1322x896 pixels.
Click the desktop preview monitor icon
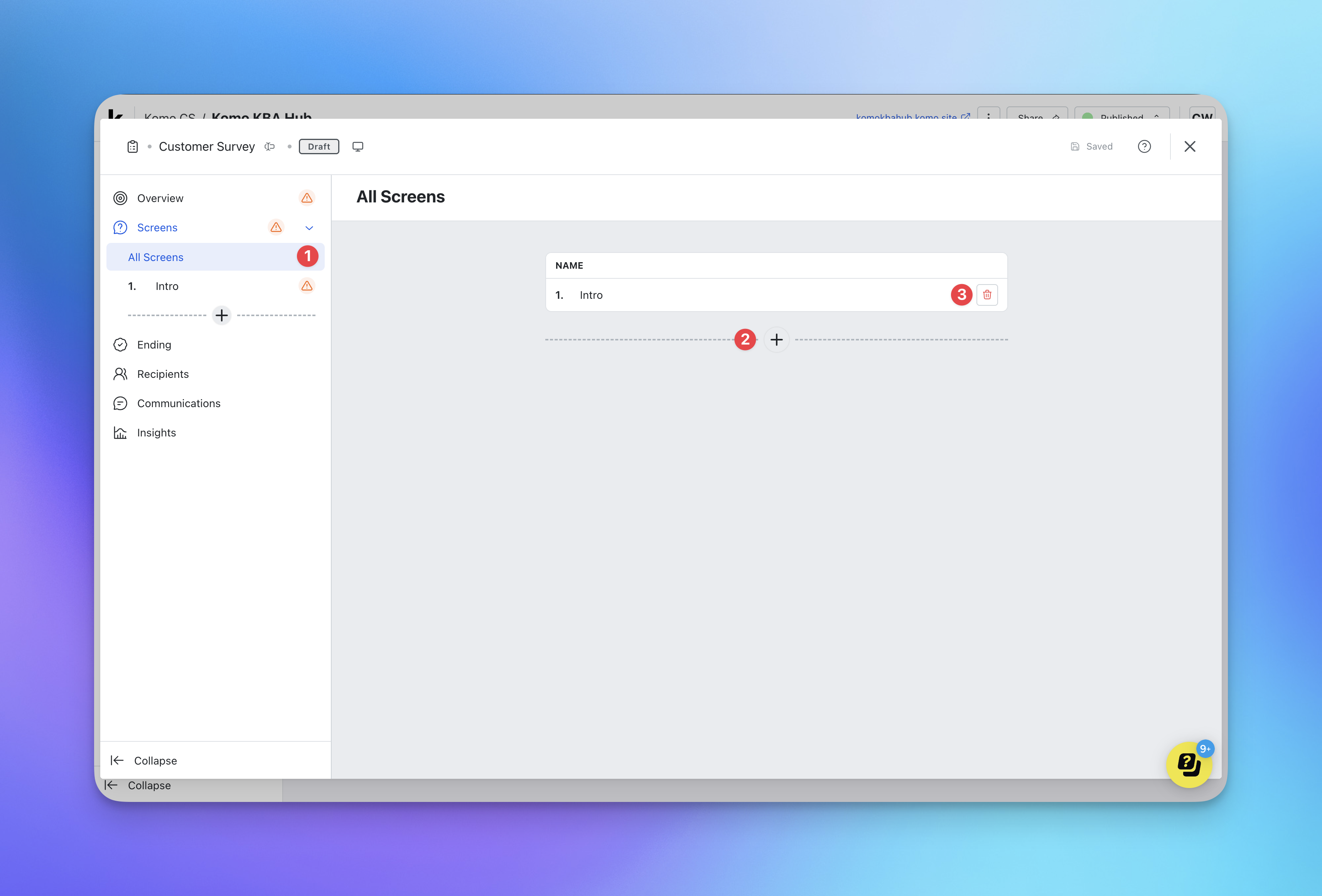[358, 147]
